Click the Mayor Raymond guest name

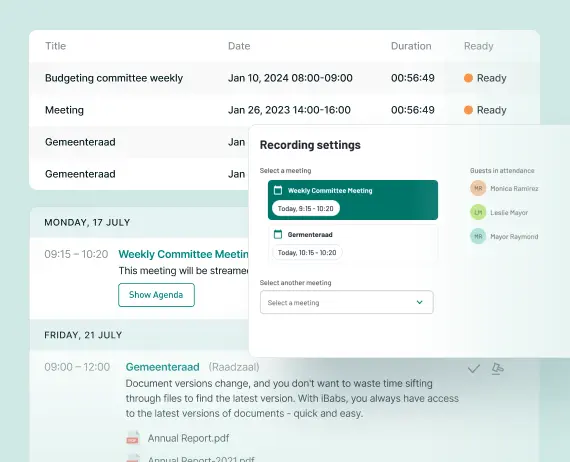[x=514, y=237]
